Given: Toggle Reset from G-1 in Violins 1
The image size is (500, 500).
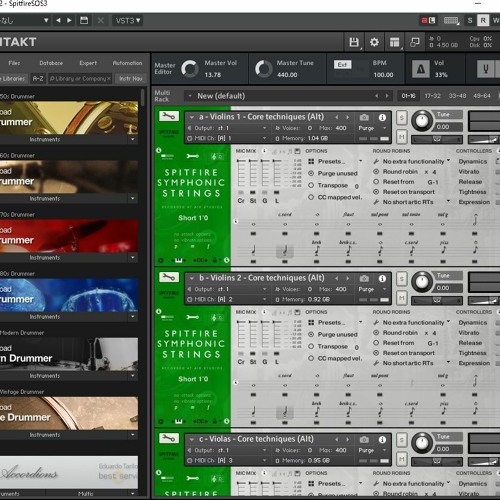Looking at the screenshot, I should coord(376,182).
